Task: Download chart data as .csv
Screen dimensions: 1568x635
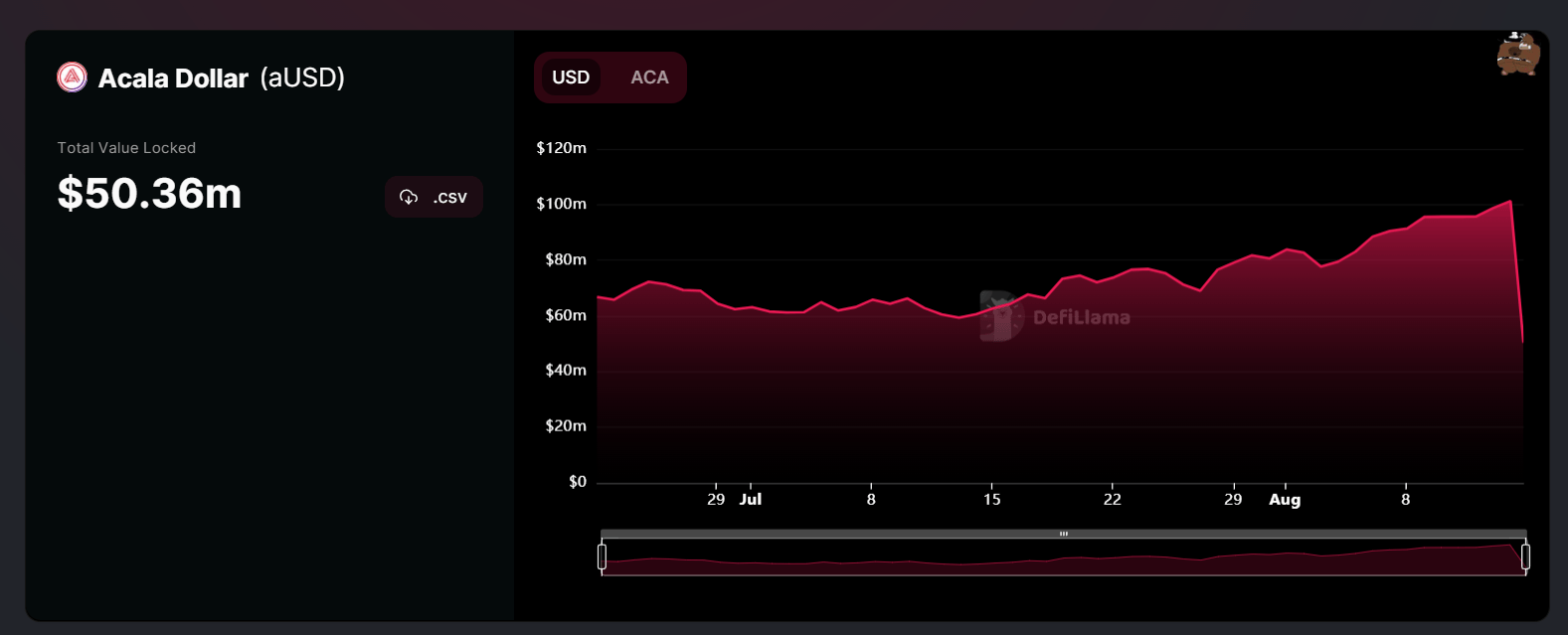Action: pos(434,197)
